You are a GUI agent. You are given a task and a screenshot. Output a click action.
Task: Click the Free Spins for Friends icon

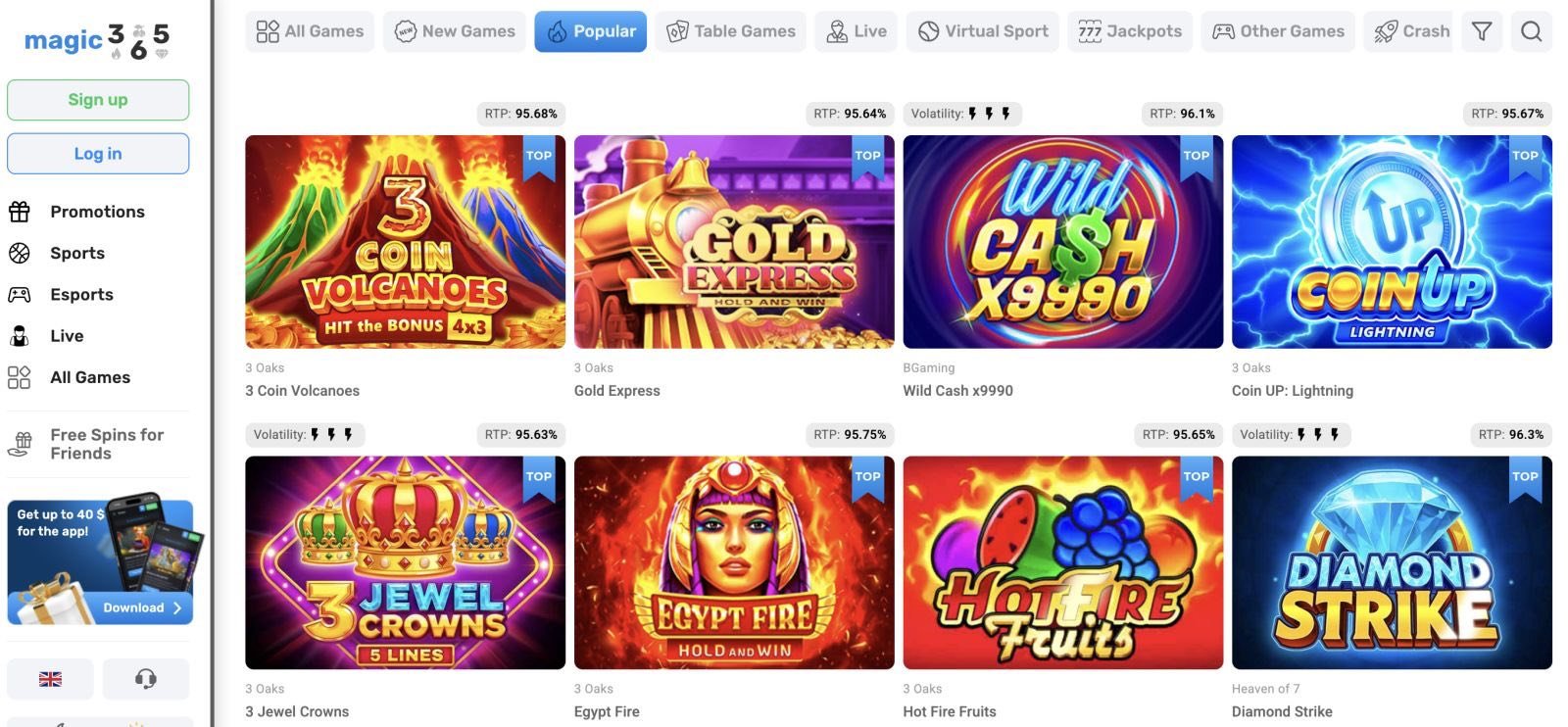20,444
